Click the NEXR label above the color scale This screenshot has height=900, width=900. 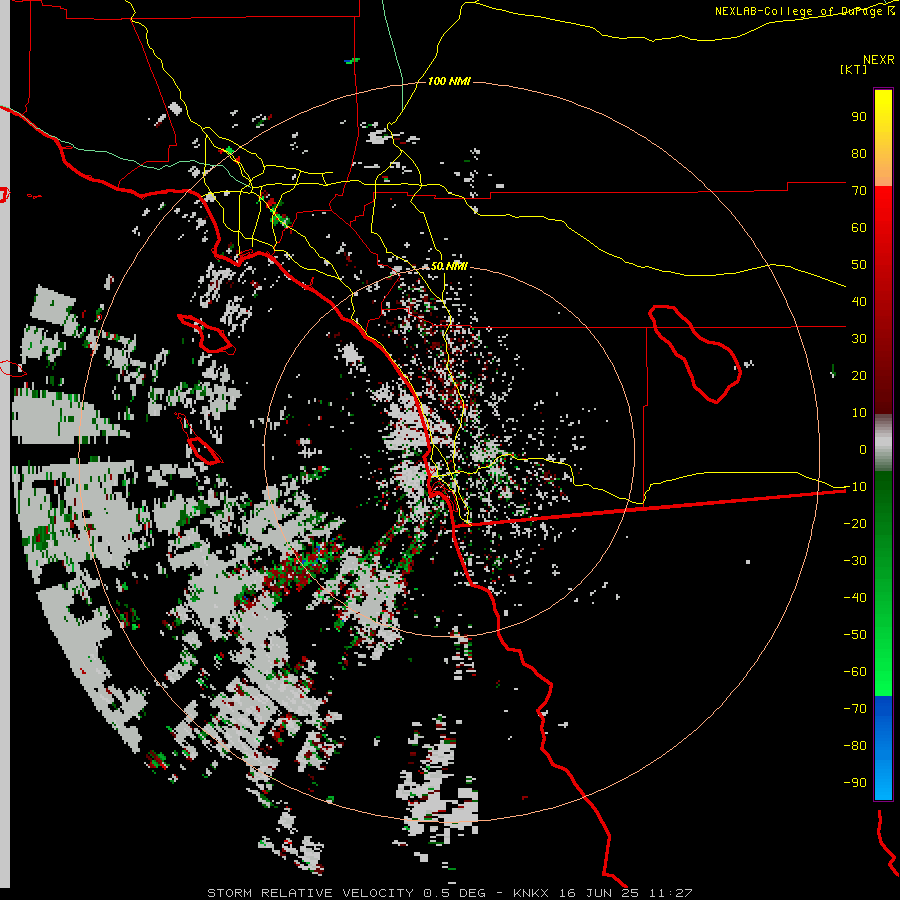(x=879, y=60)
